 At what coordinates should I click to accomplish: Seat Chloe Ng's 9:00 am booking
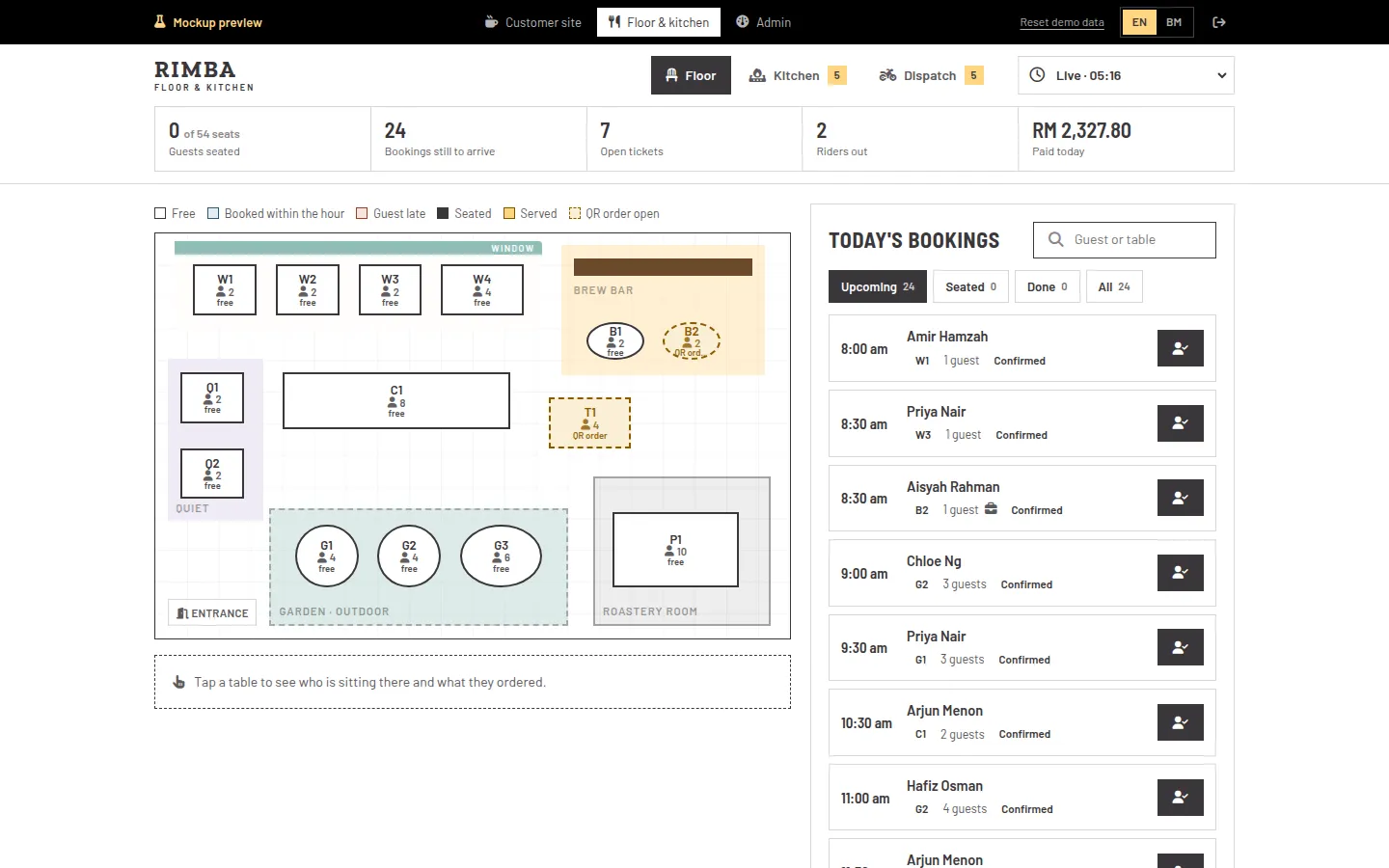[x=1181, y=573]
